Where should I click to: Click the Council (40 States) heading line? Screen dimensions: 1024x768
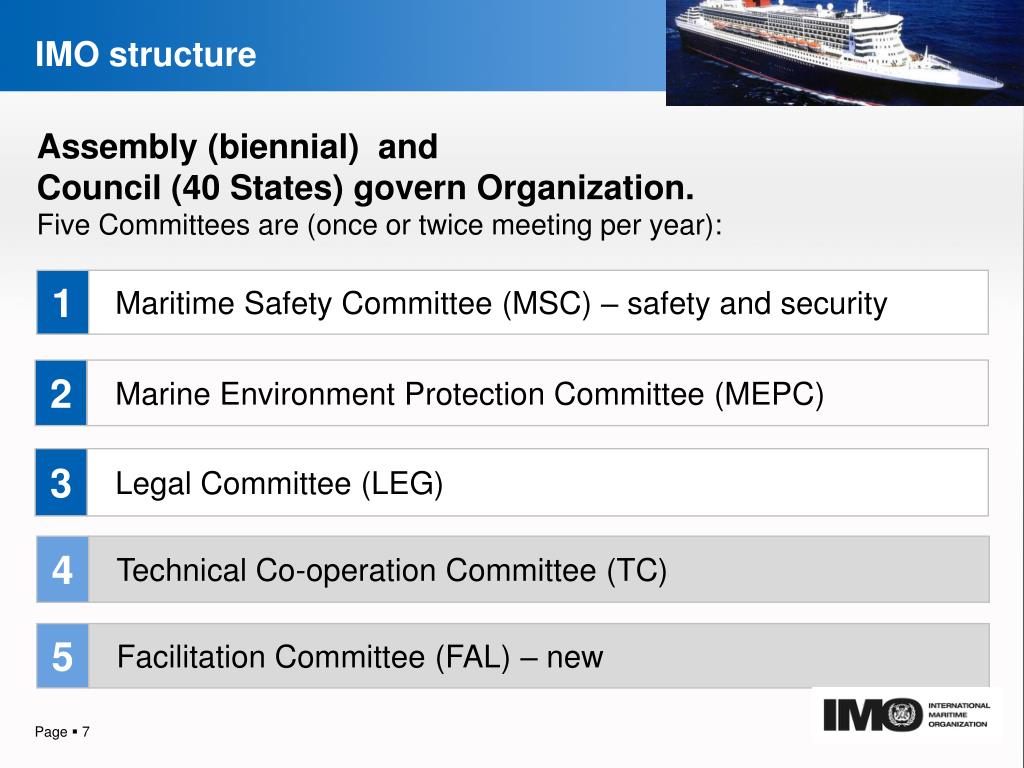coord(366,188)
